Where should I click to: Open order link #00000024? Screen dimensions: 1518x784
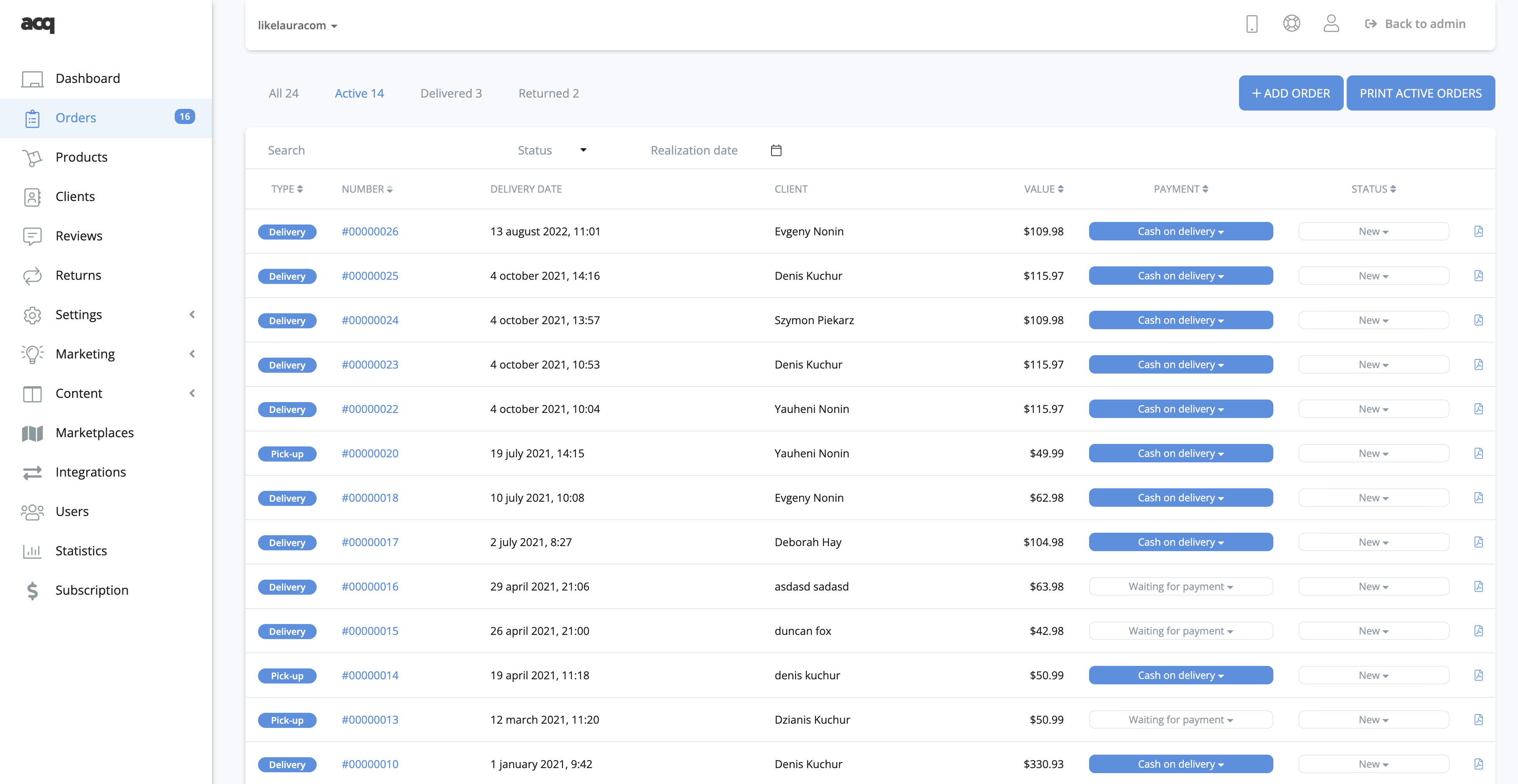tap(369, 320)
